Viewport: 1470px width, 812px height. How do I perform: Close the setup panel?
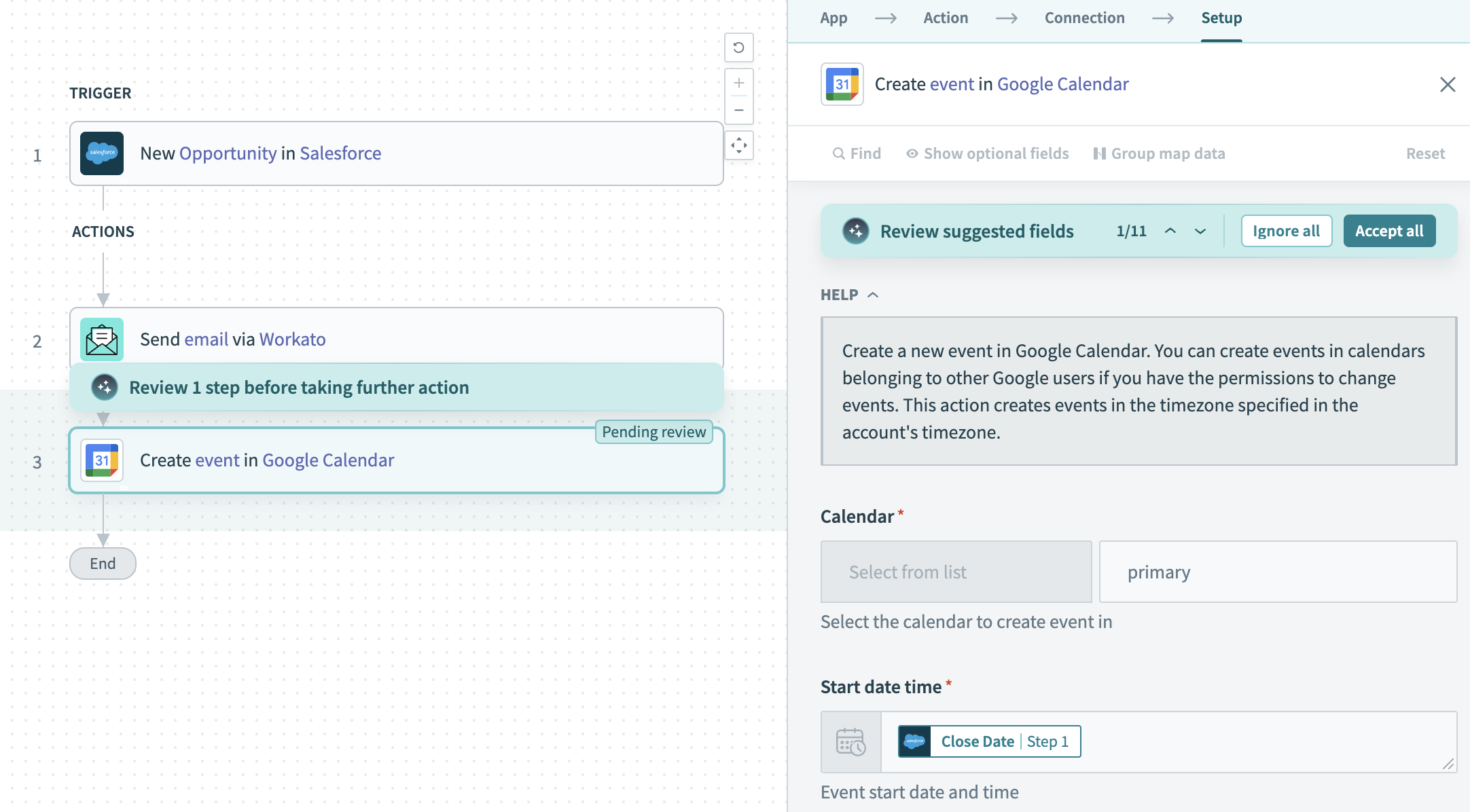[1448, 84]
